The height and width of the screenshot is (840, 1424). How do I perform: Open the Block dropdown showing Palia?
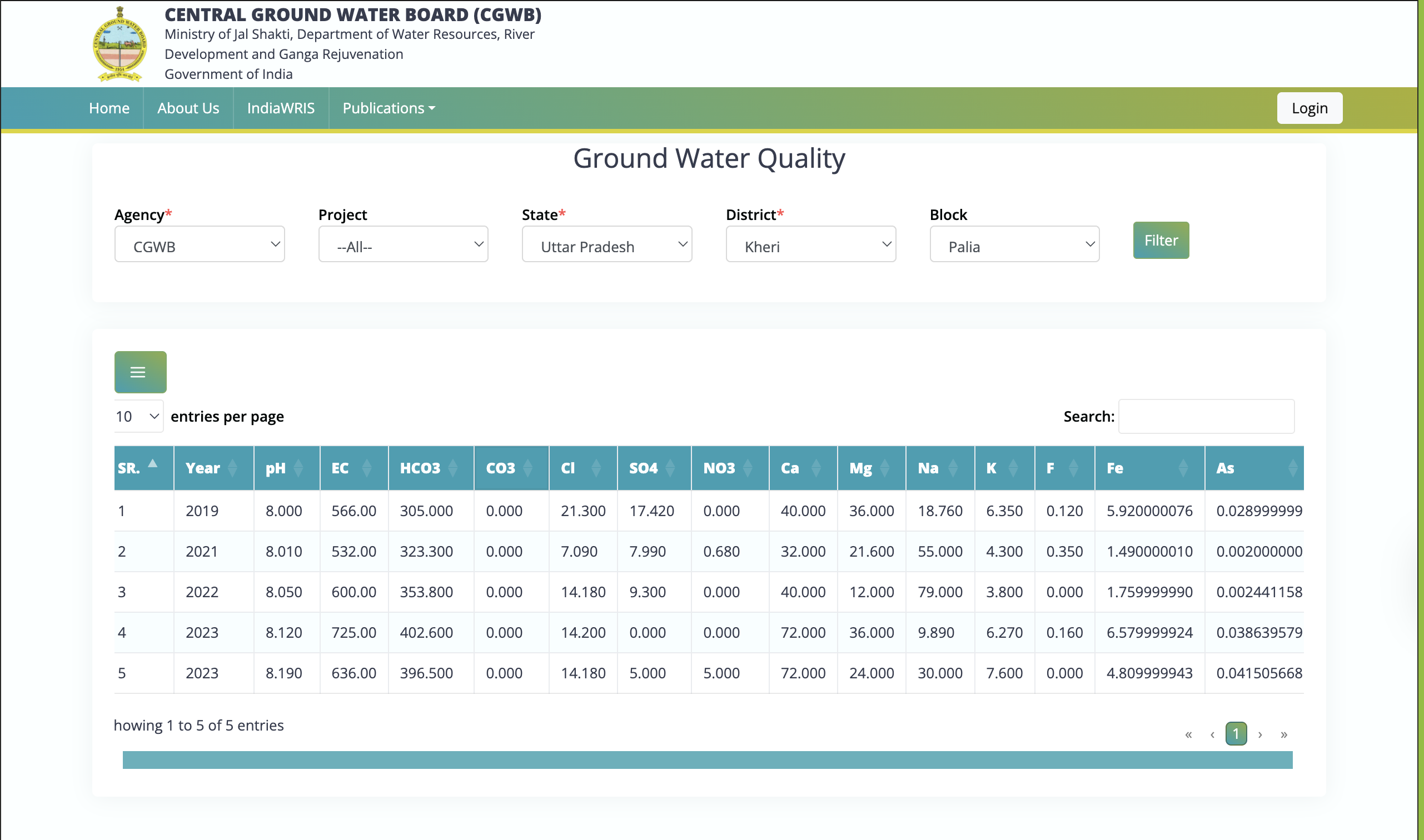[x=1014, y=244]
